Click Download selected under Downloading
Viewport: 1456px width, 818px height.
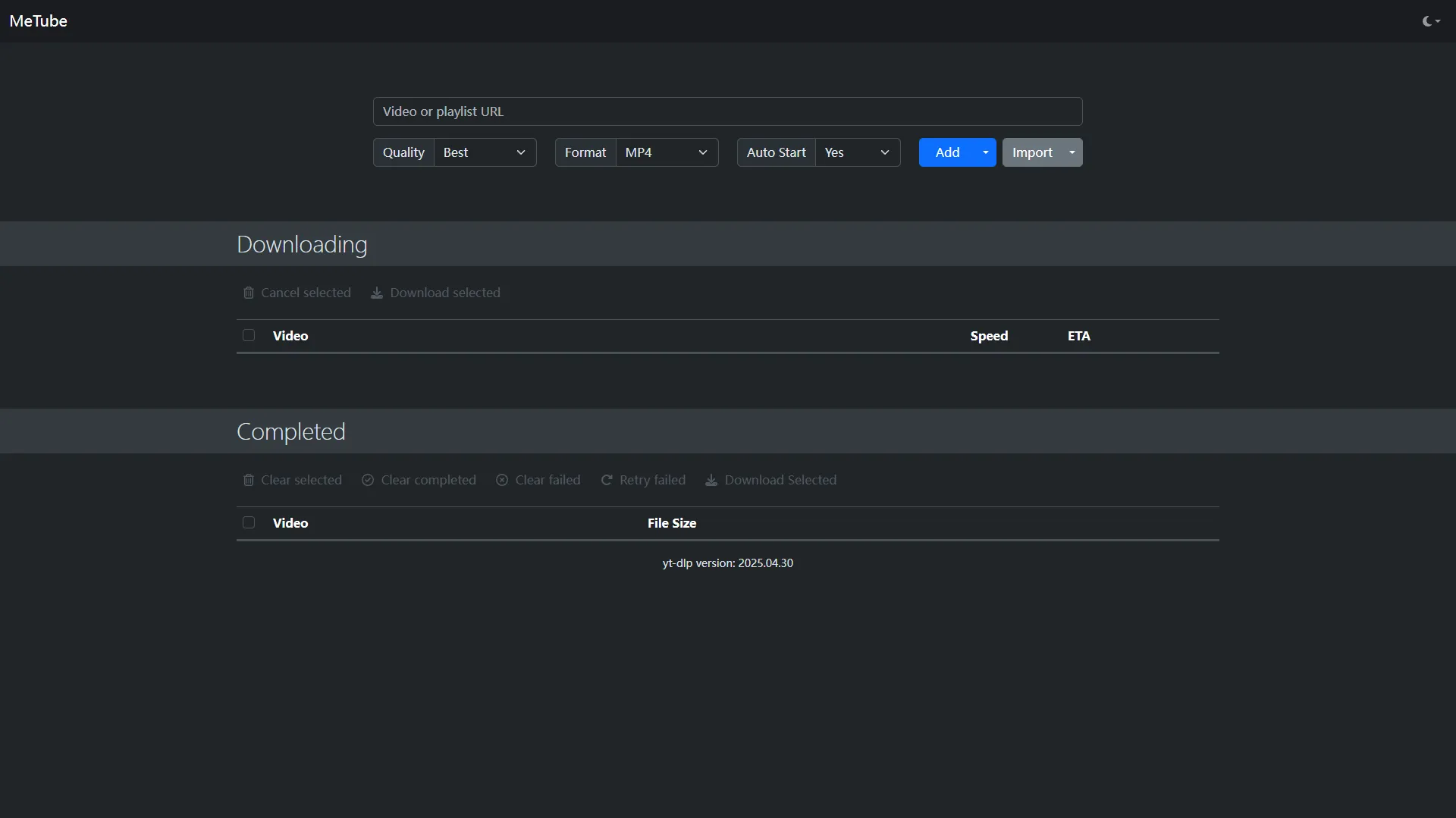[435, 293]
